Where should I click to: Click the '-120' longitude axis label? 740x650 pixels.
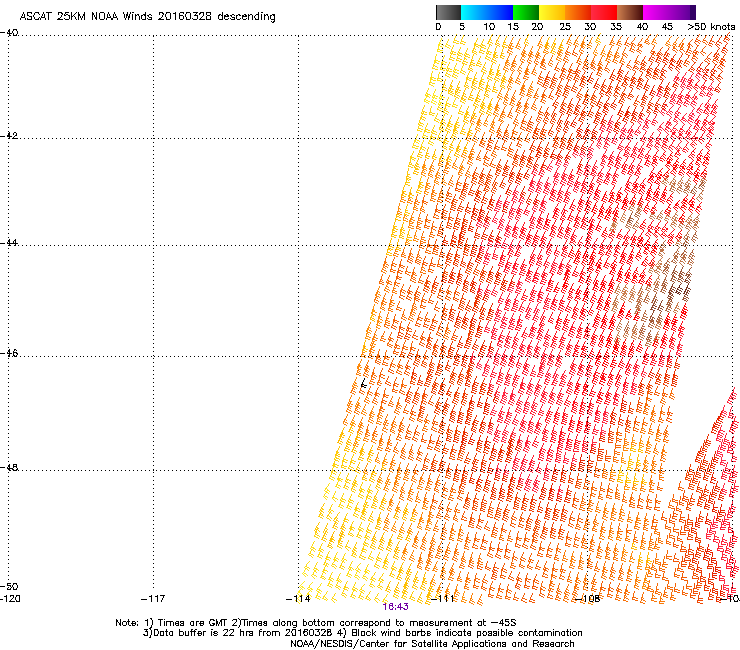point(10,599)
